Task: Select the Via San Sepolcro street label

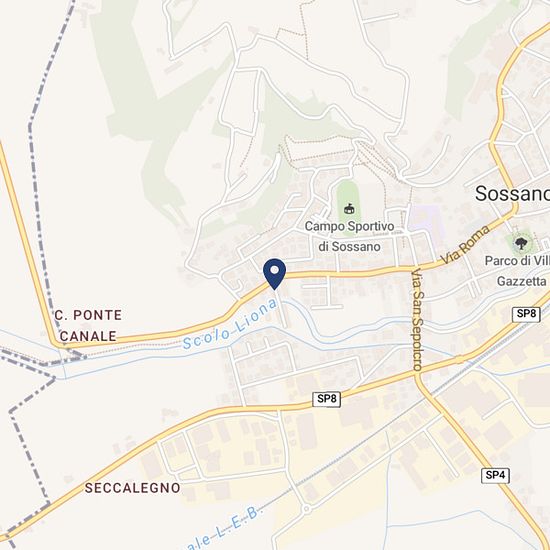Action: pos(417,319)
